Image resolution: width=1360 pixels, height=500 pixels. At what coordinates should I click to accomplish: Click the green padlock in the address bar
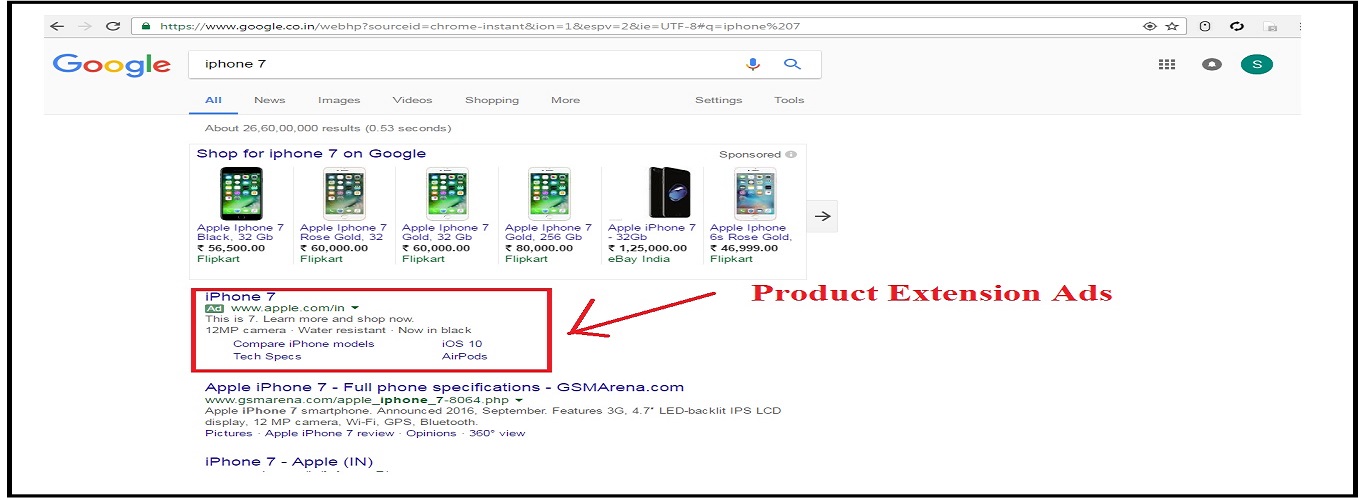[x=145, y=26]
